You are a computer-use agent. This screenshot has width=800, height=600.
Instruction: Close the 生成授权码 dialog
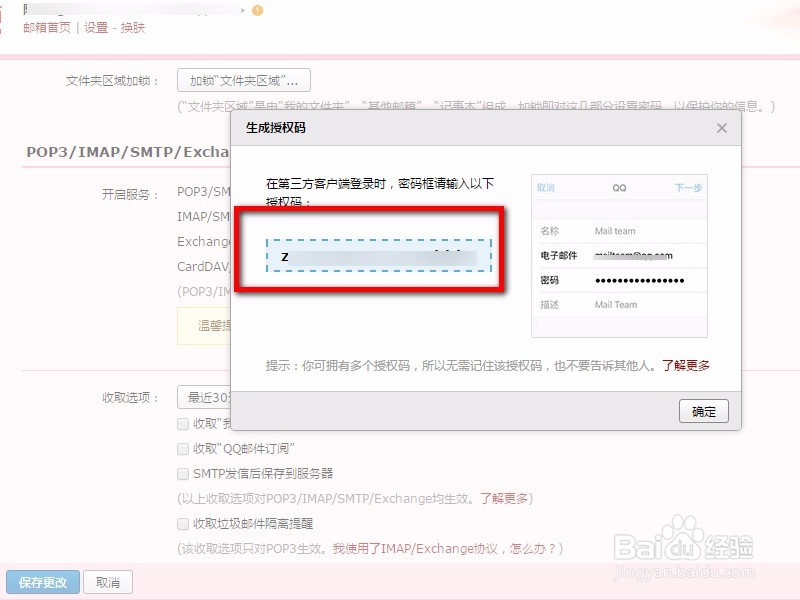pos(722,128)
